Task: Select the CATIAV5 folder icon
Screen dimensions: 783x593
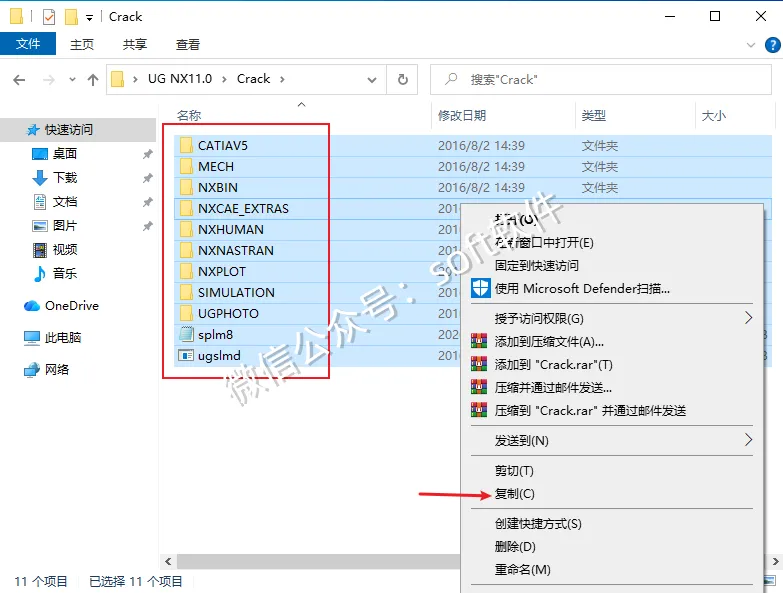Action: point(186,145)
